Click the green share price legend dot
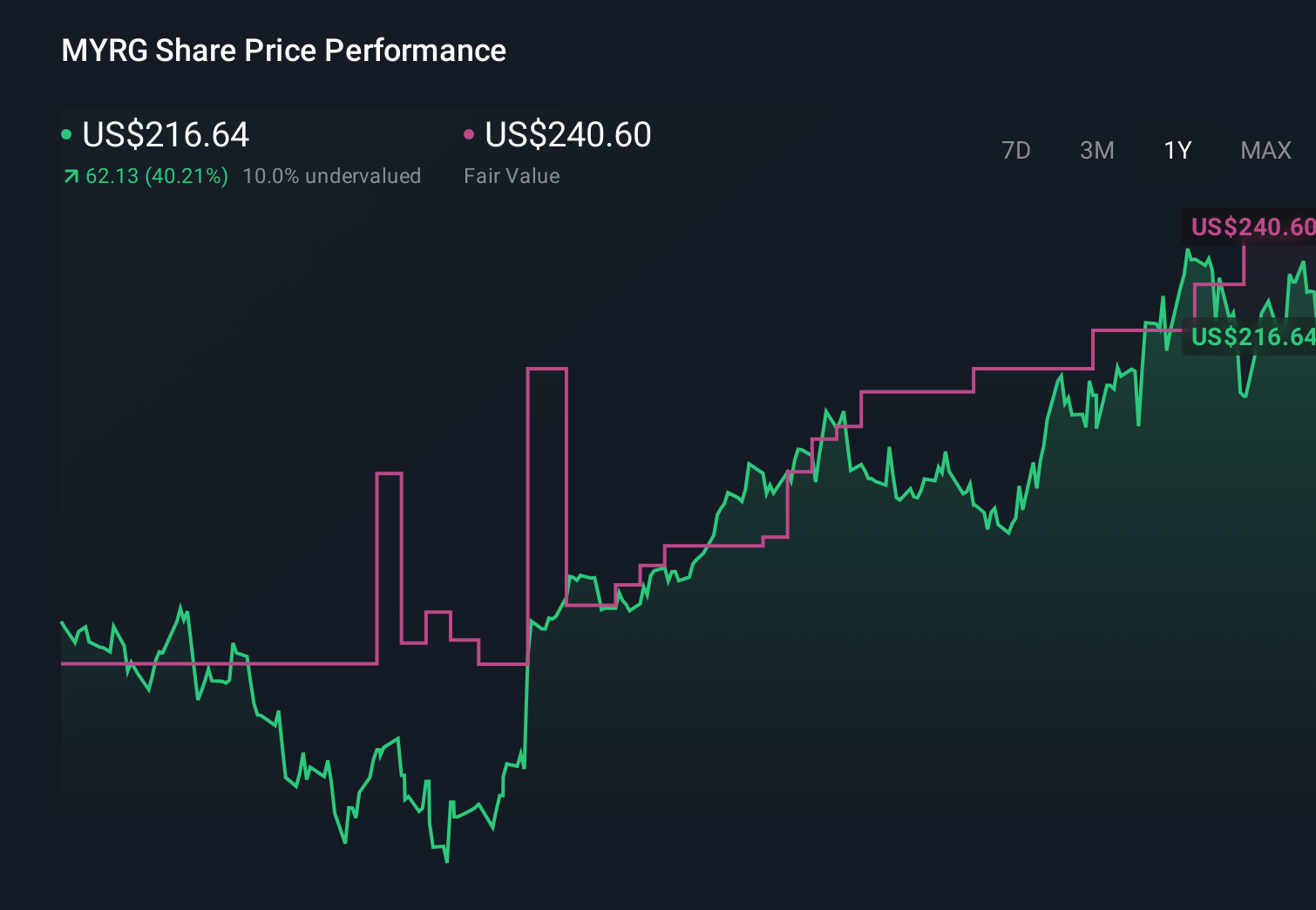The image size is (1316, 910). pyautogui.click(x=68, y=132)
